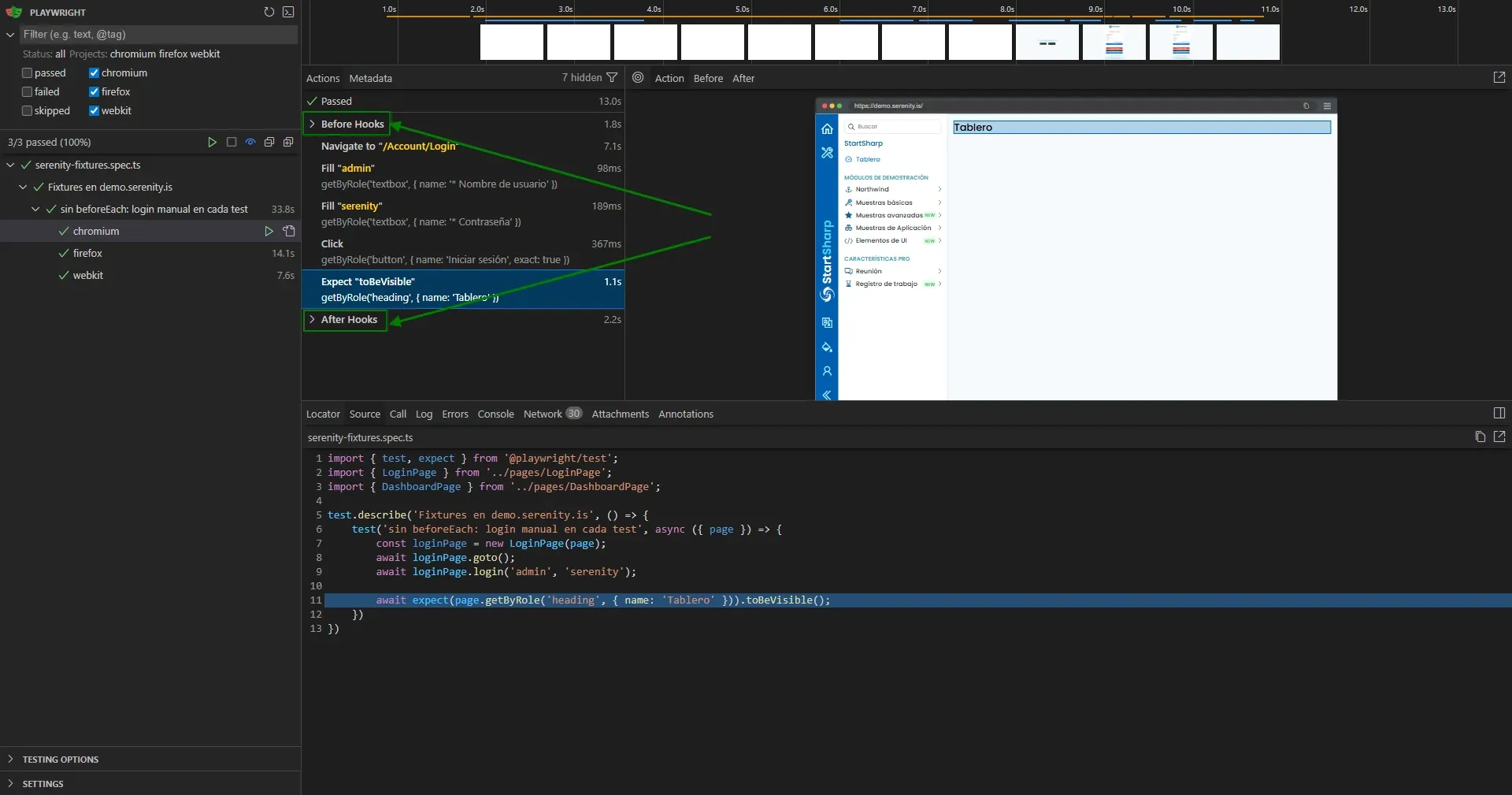Image resolution: width=1512 pixels, height=795 pixels.
Task: Refresh the test list
Action: [x=269, y=12]
